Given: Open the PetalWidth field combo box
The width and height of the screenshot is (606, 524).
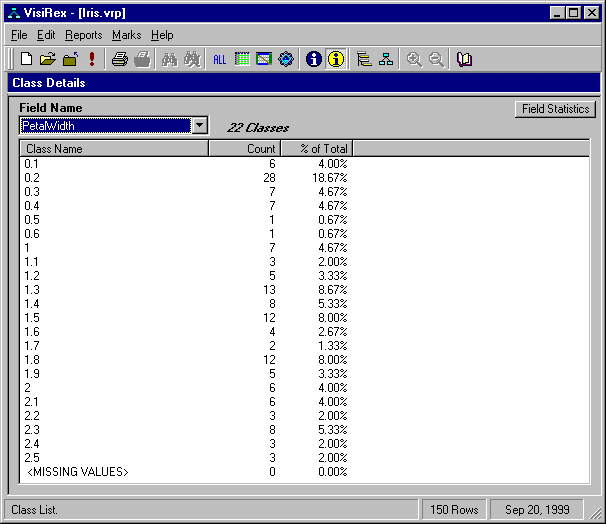Looking at the screenshot, I should click(105, 126).
